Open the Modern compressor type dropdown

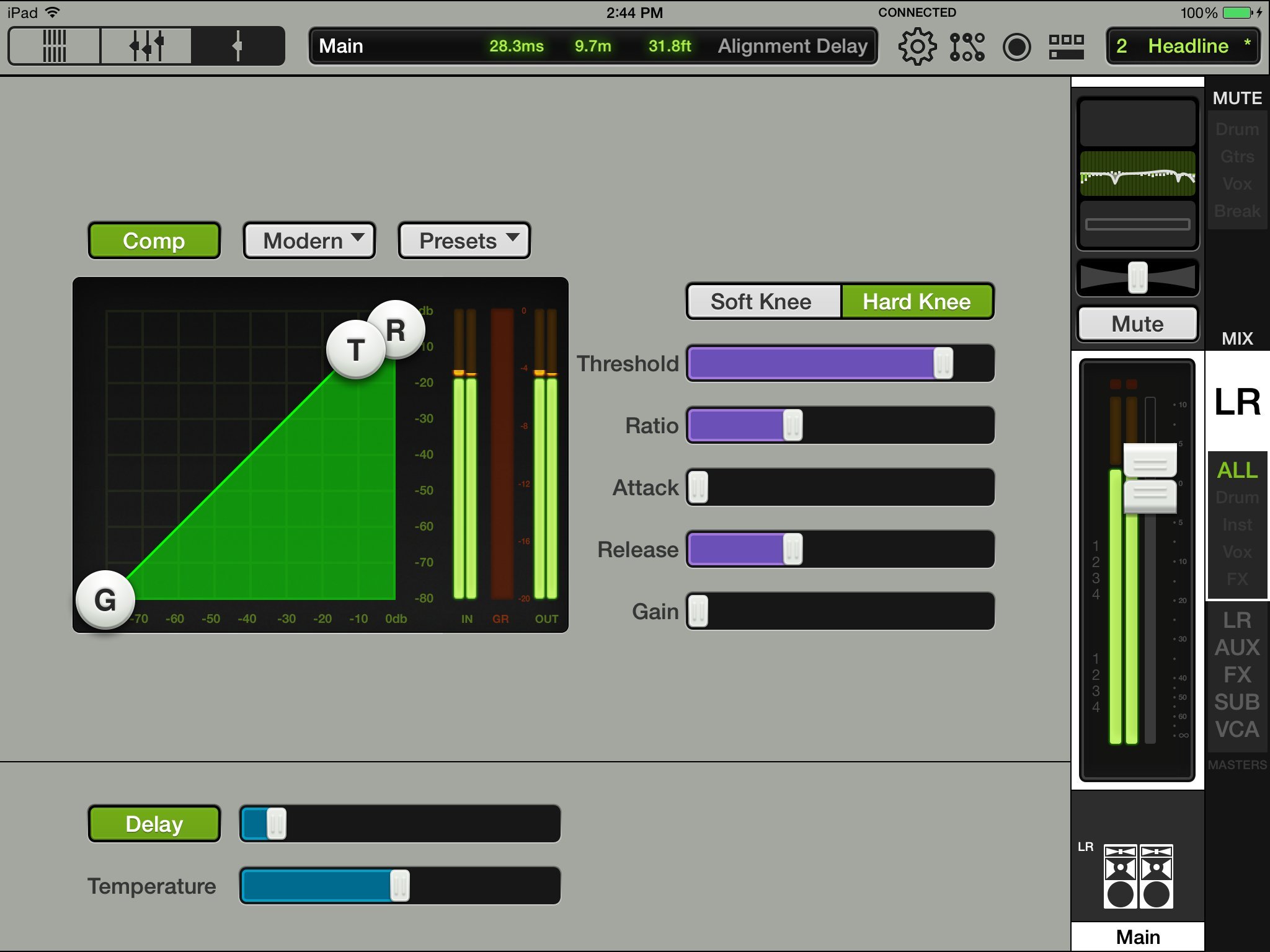coord(309,240)
